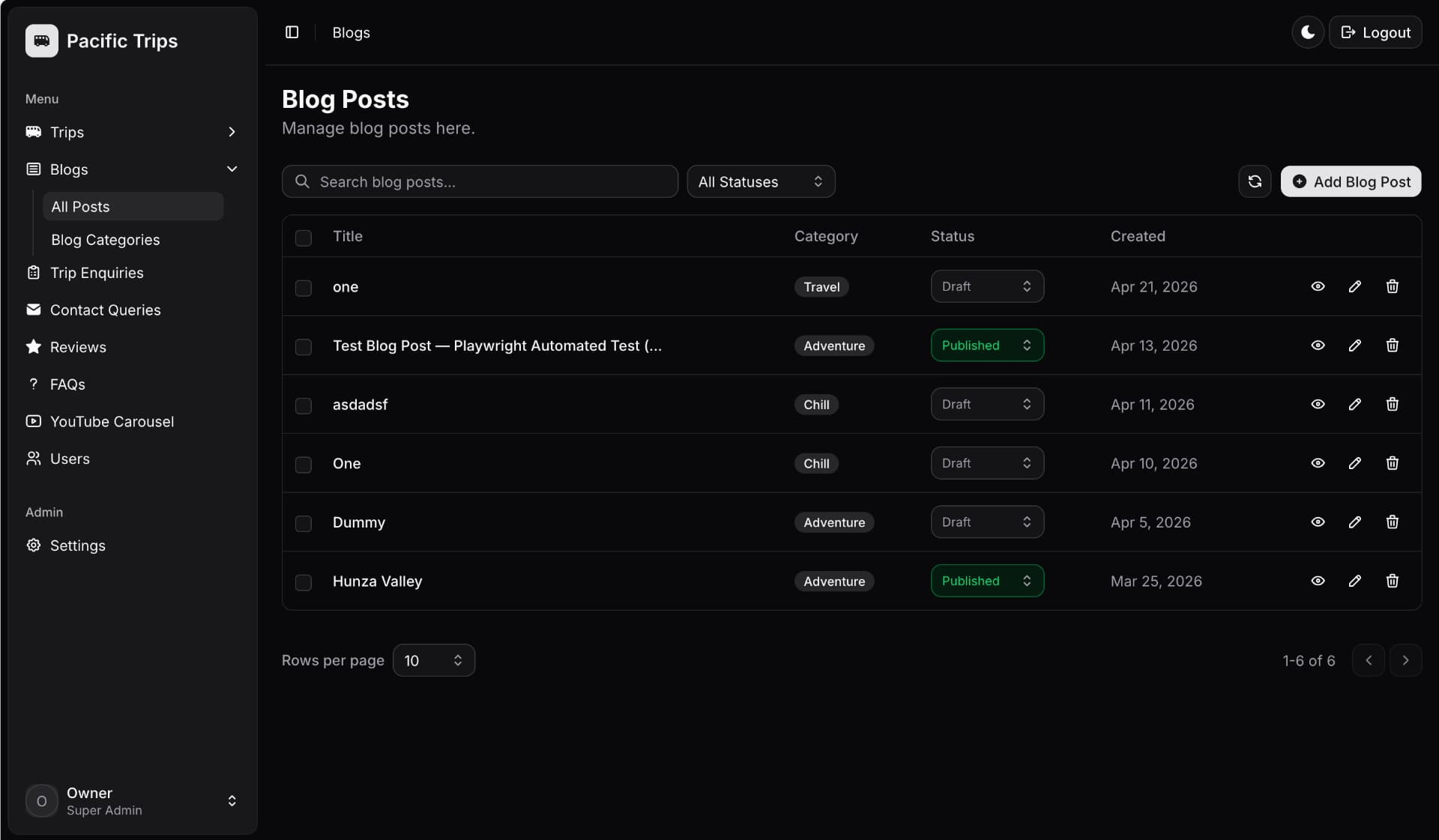This screenshot has height=840, width=1439.
Task: Open Published status dropdown for Test Blog Post
Action: click(987, 345)
